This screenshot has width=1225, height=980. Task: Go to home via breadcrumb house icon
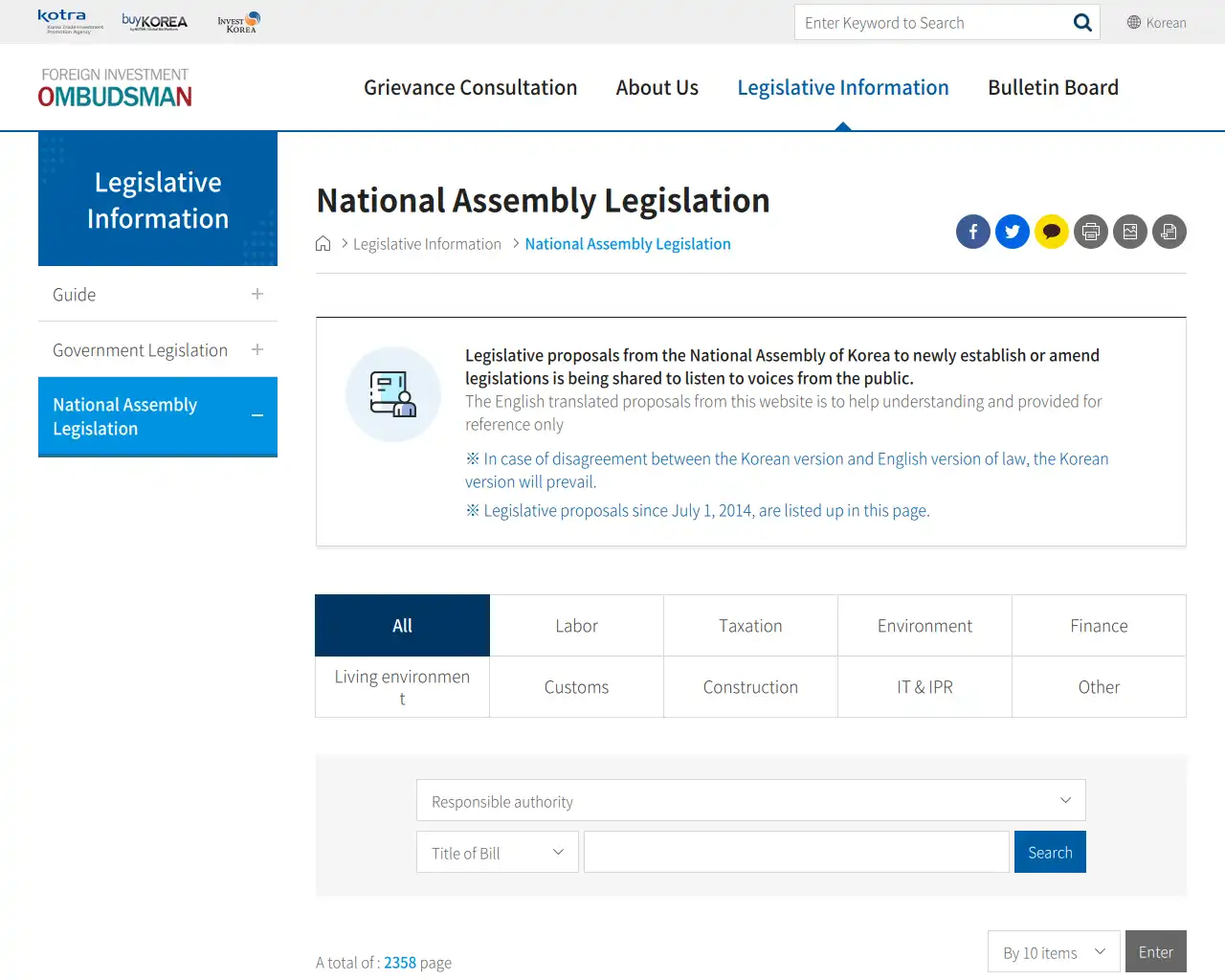click(323, 244)
